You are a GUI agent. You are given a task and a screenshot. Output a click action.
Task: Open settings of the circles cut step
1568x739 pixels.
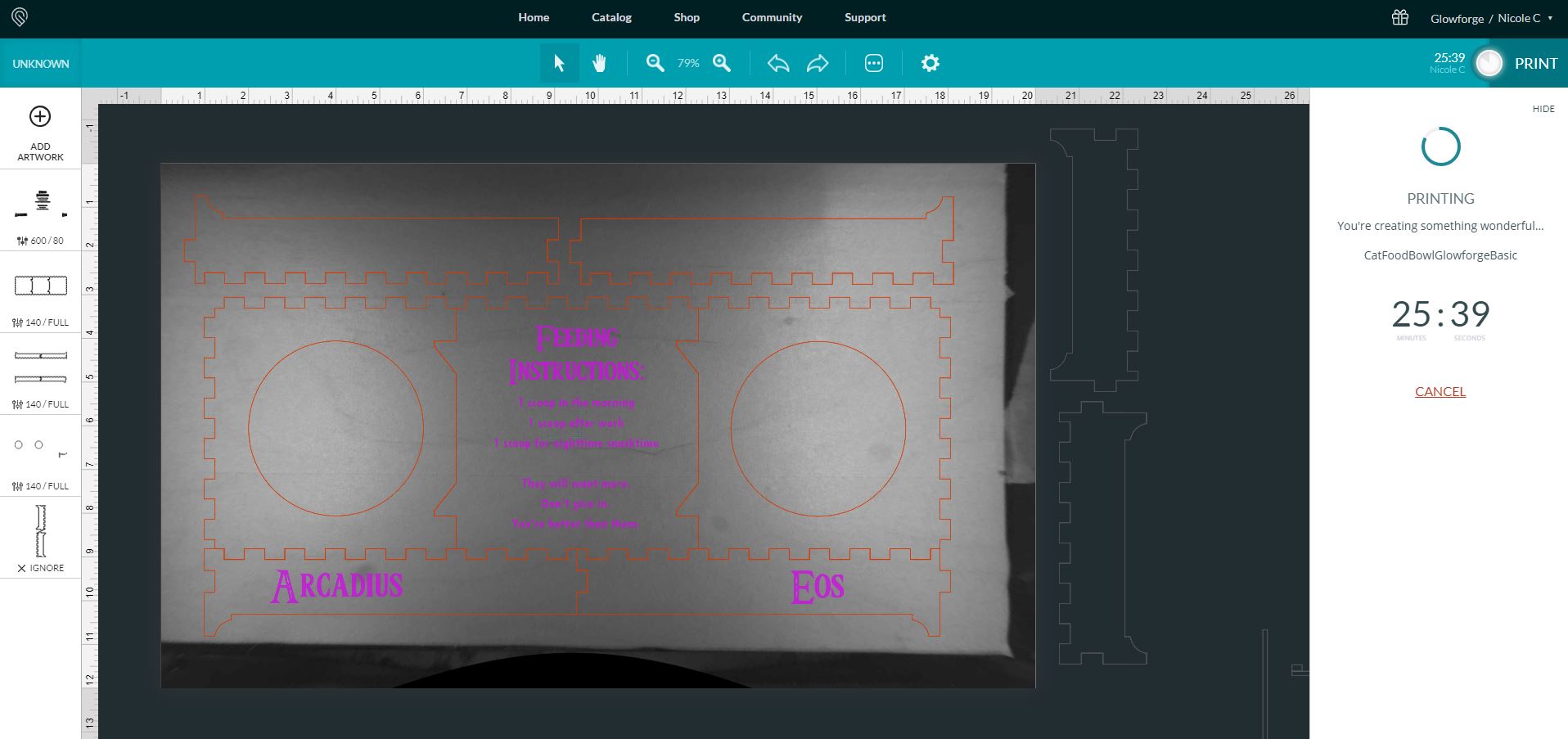(x=40, y=486)
